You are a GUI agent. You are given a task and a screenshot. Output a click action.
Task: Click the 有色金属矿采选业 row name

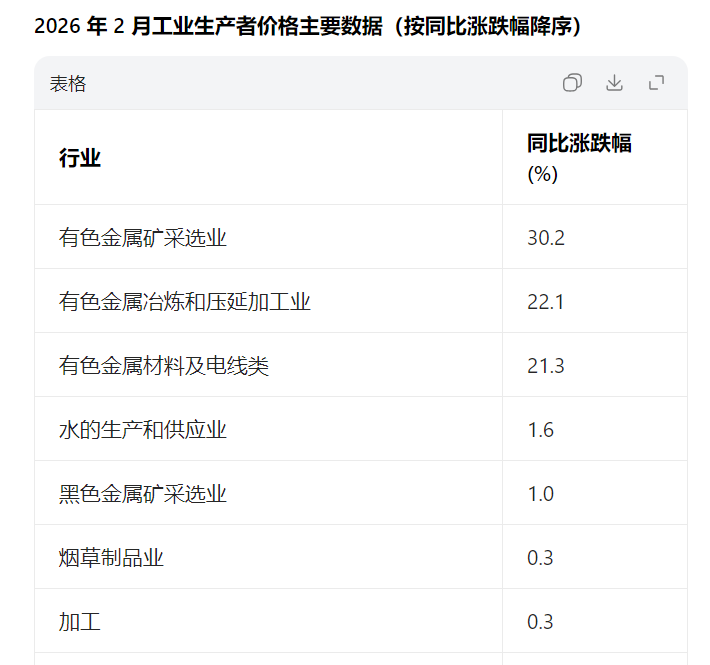tap(143, 238)
